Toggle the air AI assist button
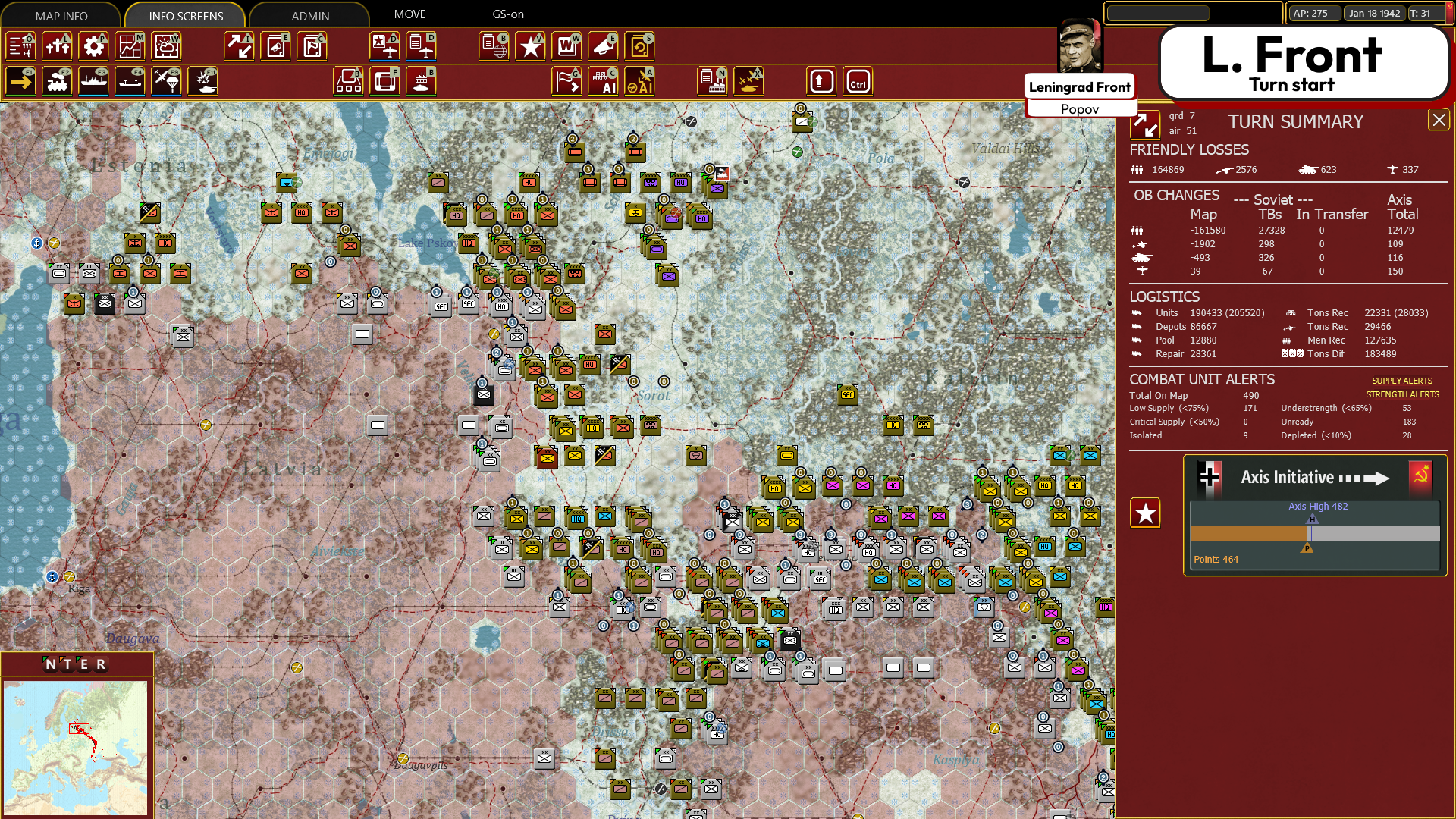 point(640,82)
